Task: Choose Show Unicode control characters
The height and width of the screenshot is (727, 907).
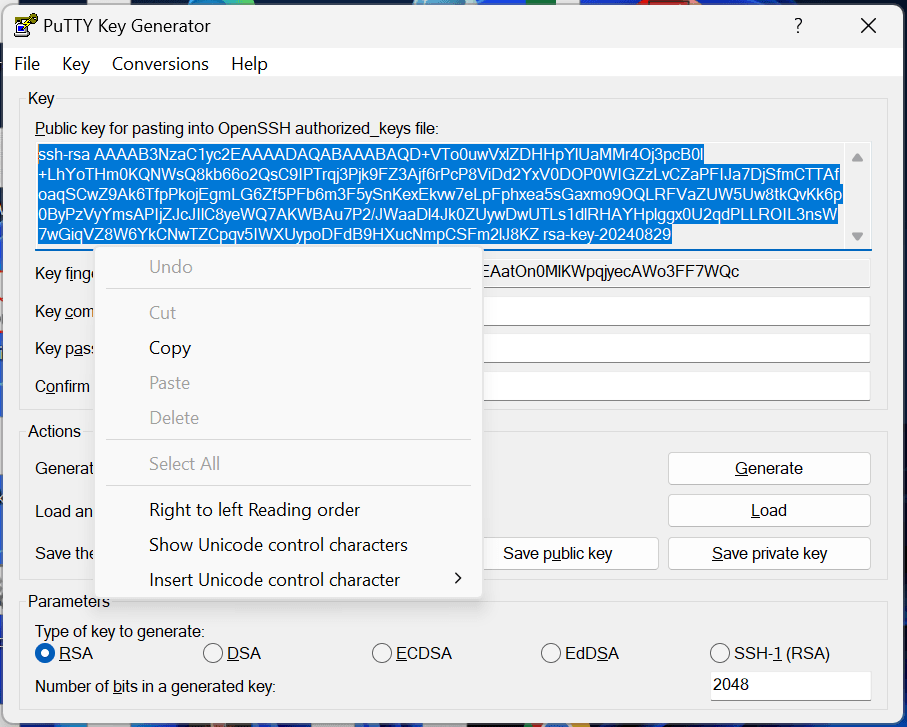Action: pyautogui.click(x=288, y=545)
